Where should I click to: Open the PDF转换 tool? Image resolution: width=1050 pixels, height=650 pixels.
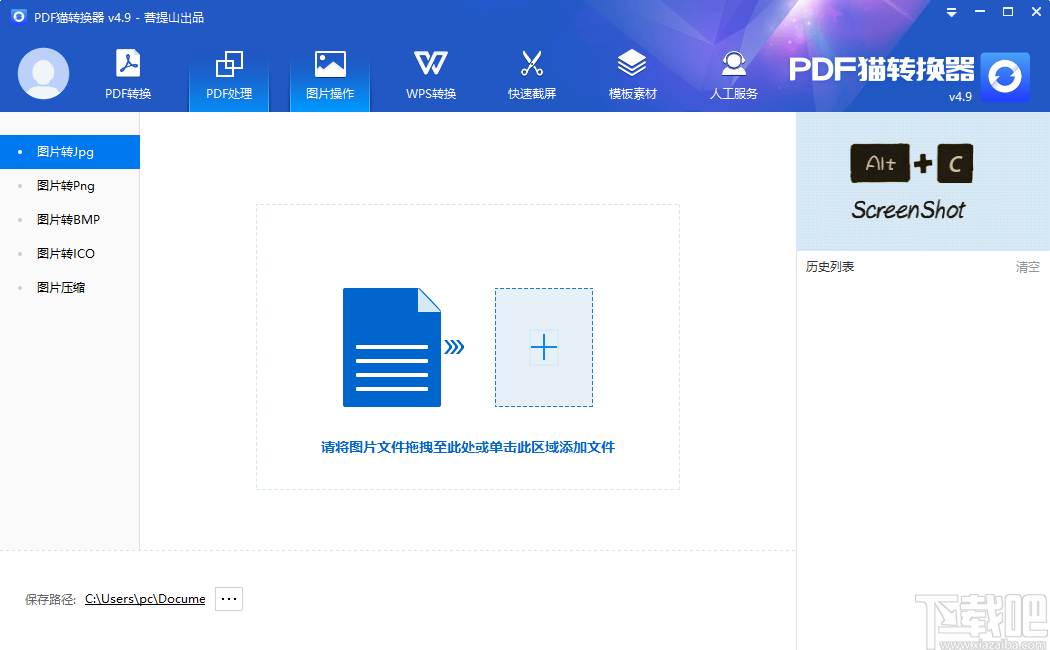(x=128, y=75)
